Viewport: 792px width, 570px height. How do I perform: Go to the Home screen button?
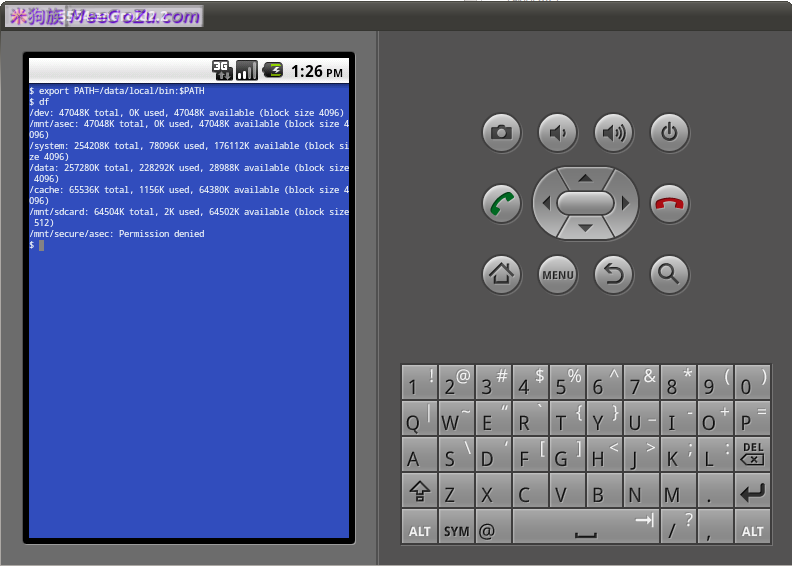(501, 274)
